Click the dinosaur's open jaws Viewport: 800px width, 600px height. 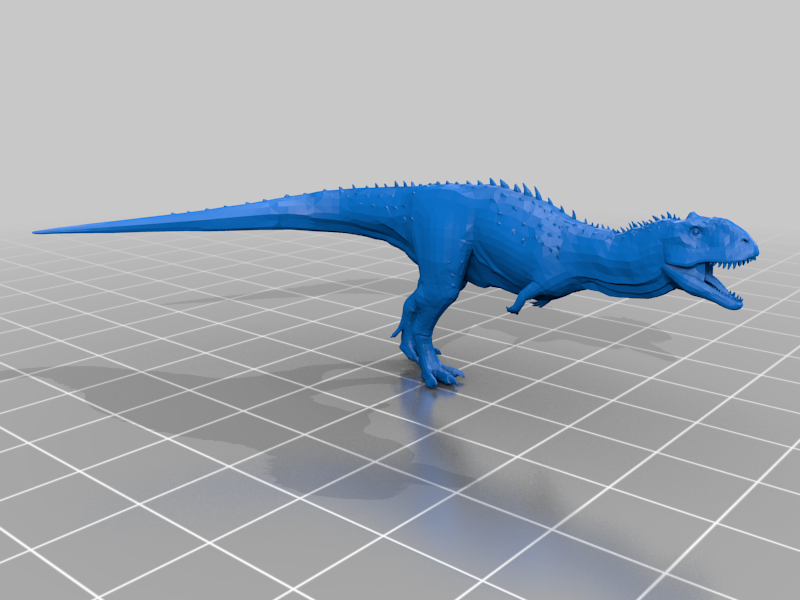(709, 281)
